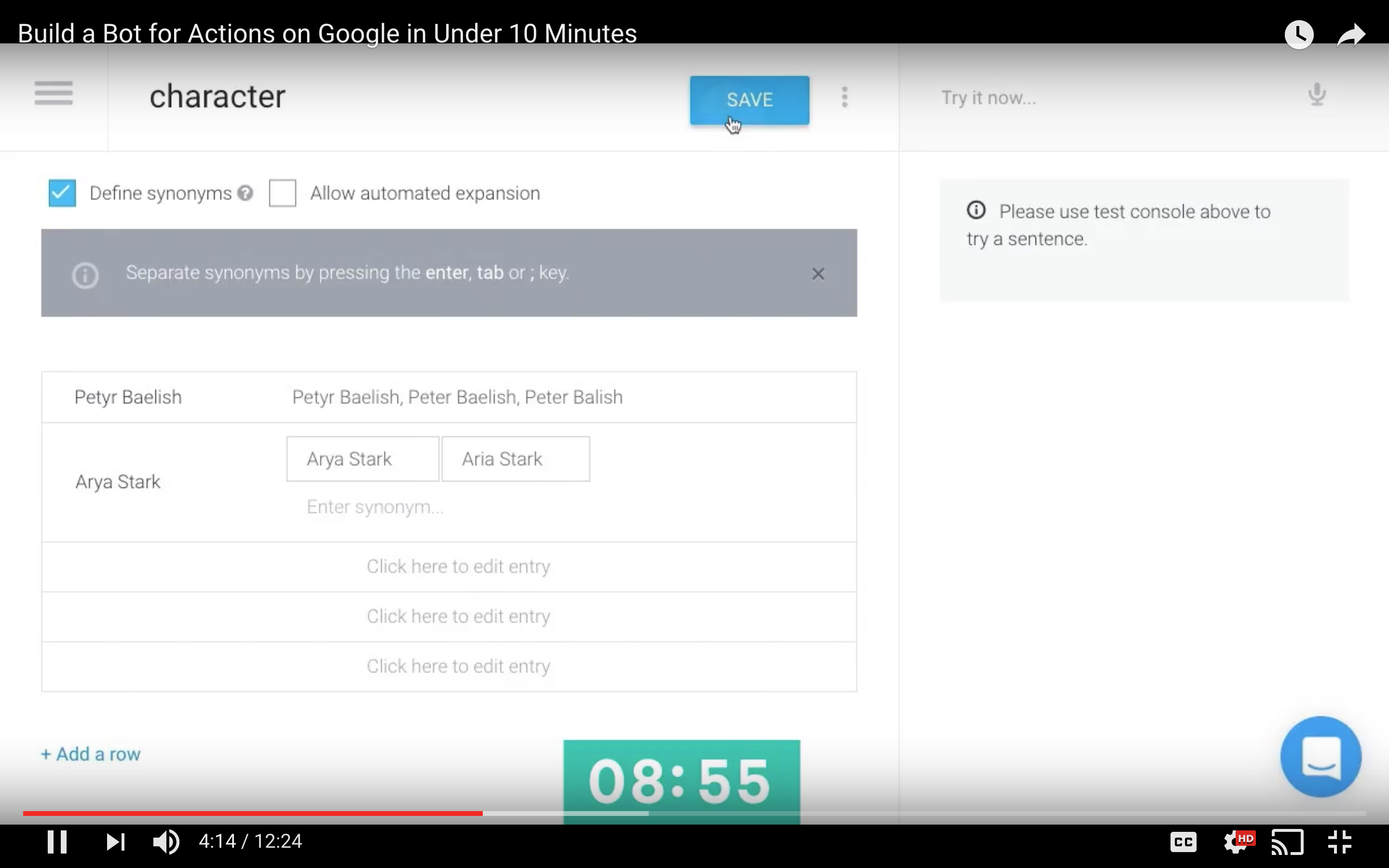1389x868 pixels.
Task: Select the Petyr Baelish reference value
Action: coord(128,397)
